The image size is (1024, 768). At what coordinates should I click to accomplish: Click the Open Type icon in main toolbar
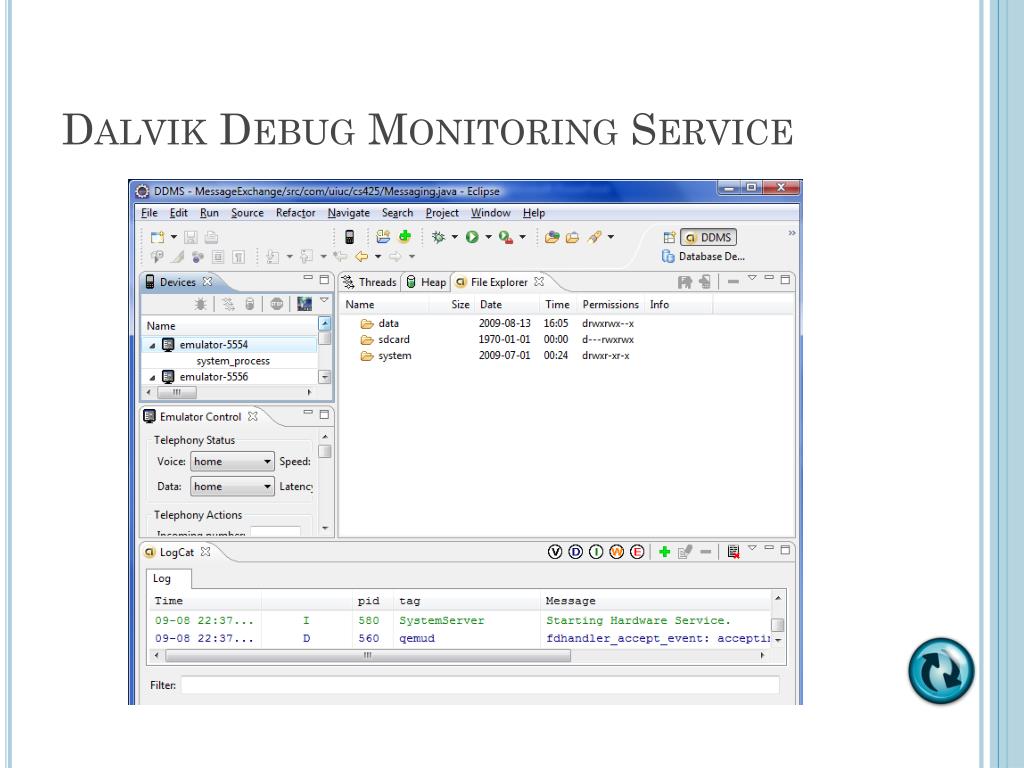tap(552, 237)
